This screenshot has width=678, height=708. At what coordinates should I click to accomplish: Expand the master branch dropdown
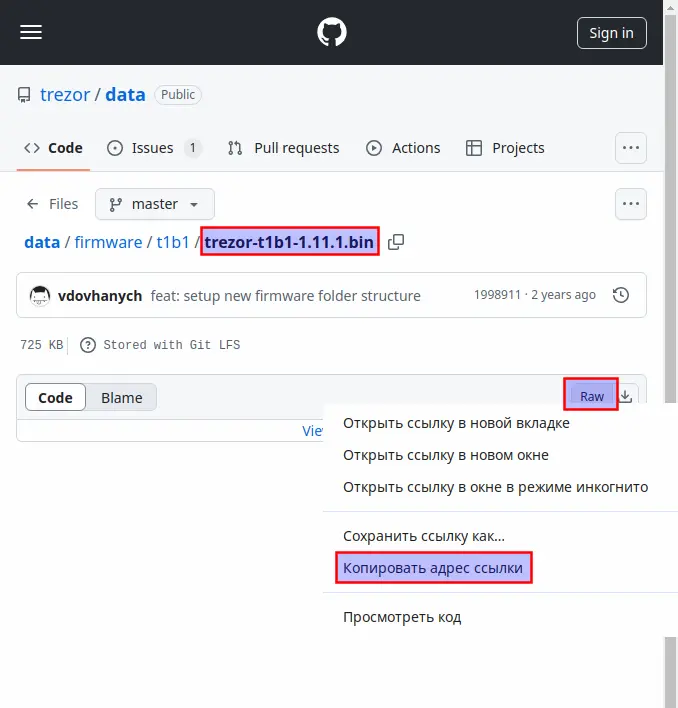tap(154, 204)
